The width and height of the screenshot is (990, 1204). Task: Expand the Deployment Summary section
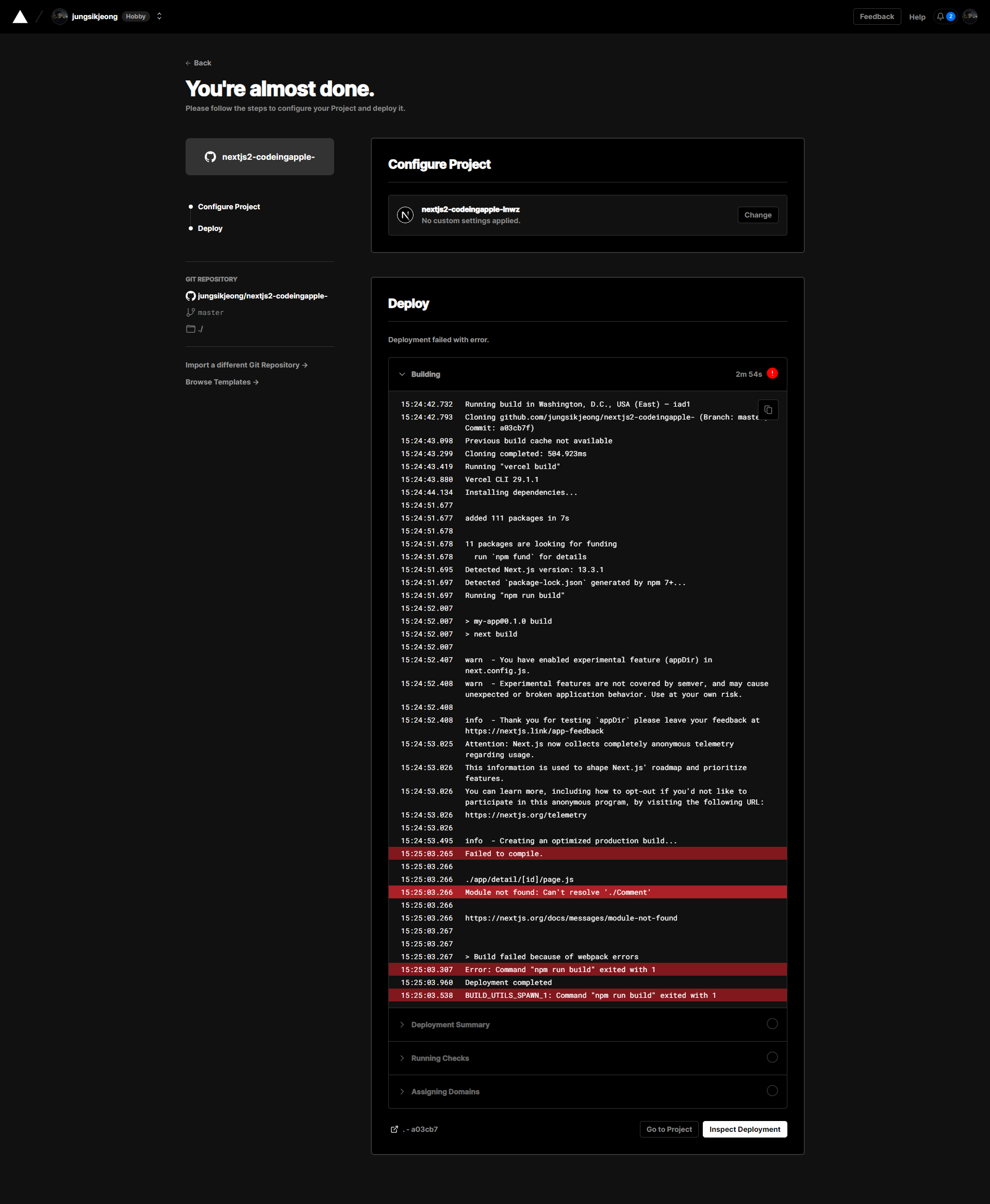point(587,1025)
